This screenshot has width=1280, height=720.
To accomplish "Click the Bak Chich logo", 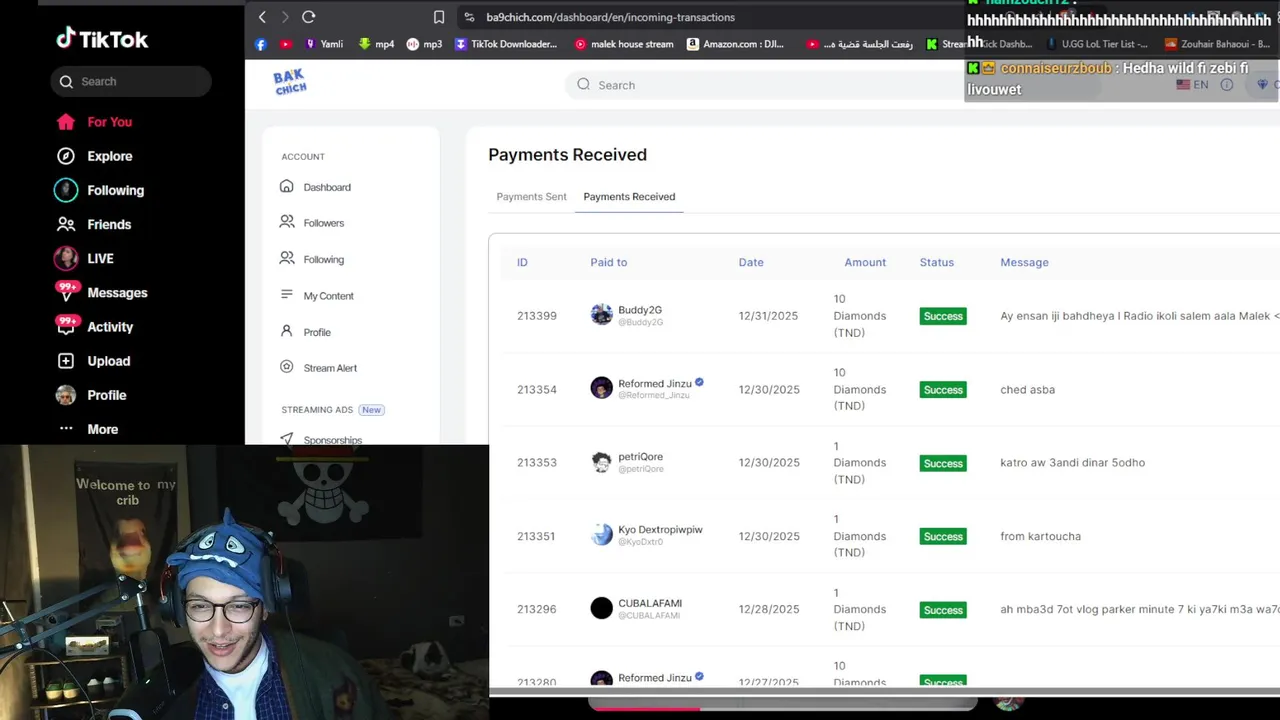I will (290, 82).
